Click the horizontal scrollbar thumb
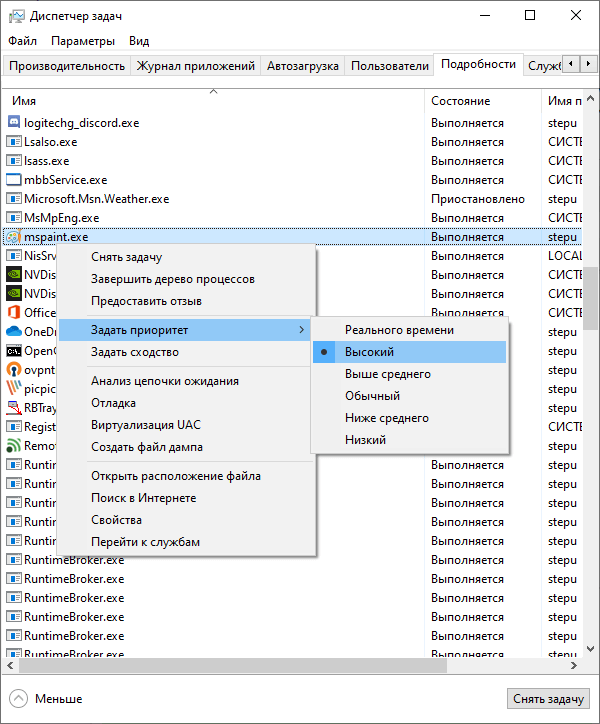The image size is (600, 724). click(x=233, y=665)
